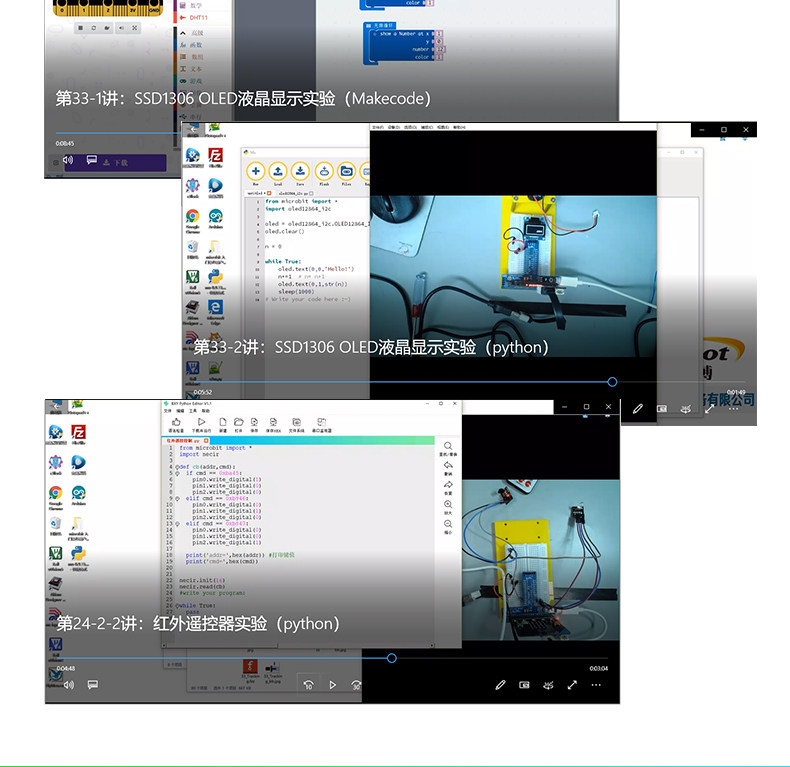Viewport: 790px width, 767px height.
Task: Click the run icon in BXY Python Editor
Action: click(x=202, y=422)
